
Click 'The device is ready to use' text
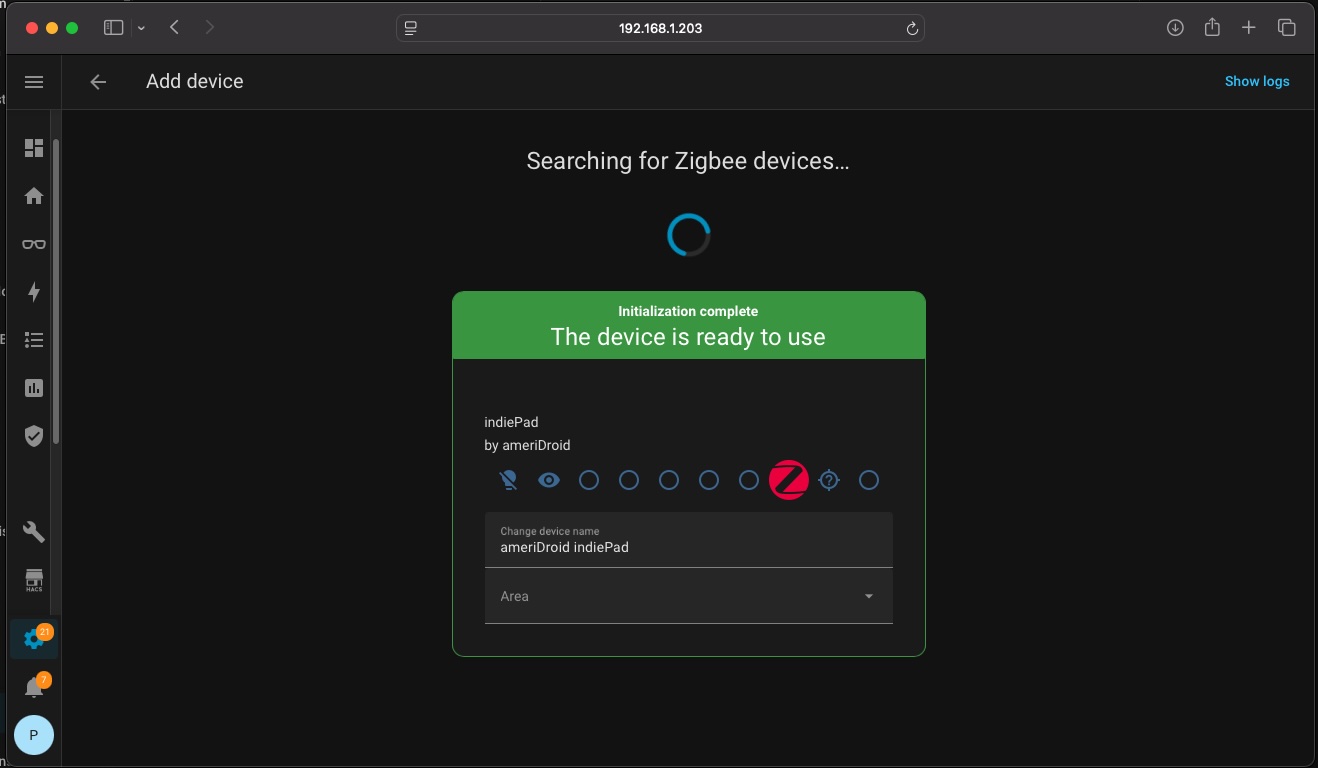(688, 337)
